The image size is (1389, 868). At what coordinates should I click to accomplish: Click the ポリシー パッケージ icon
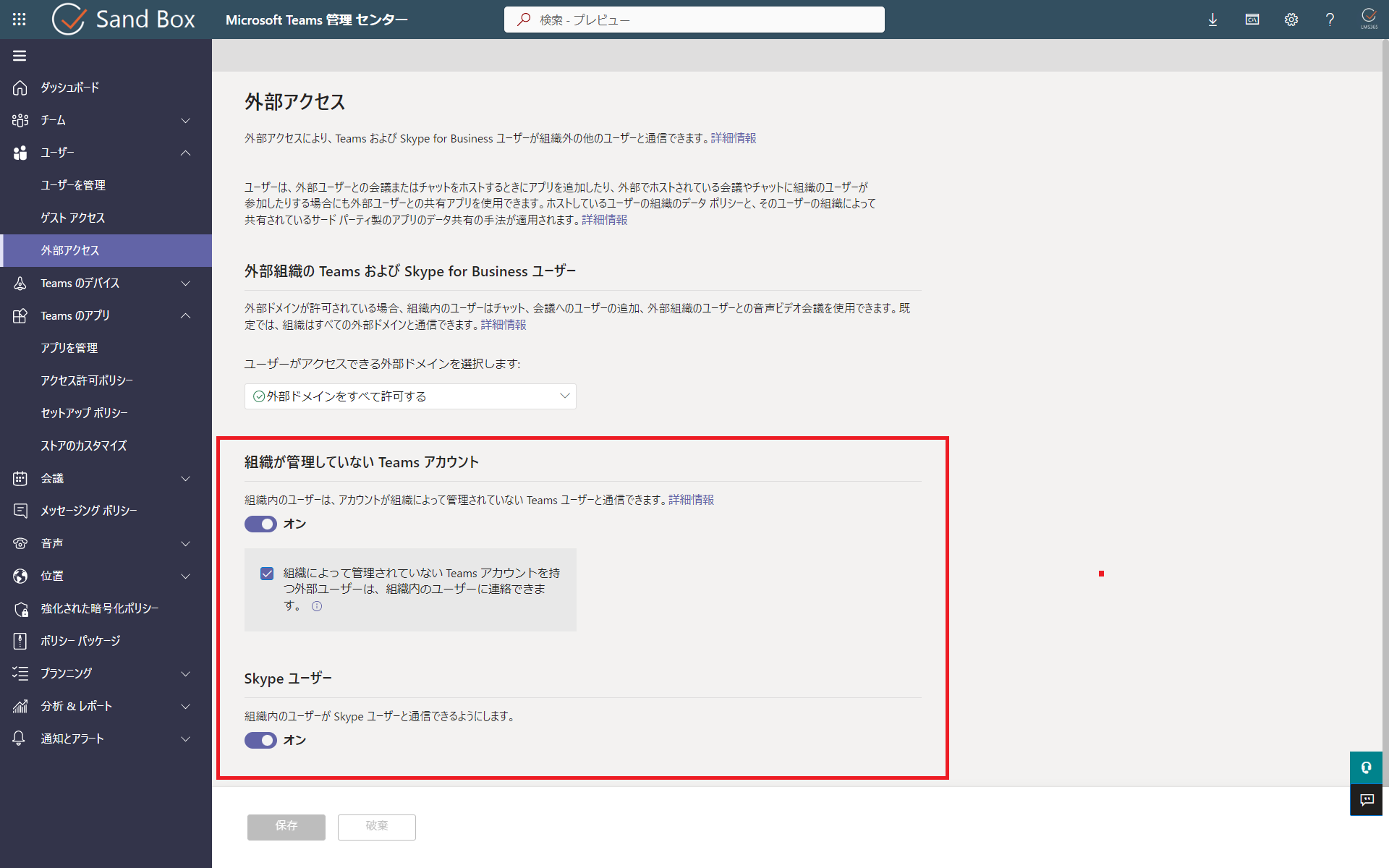(x=20, y=641)
